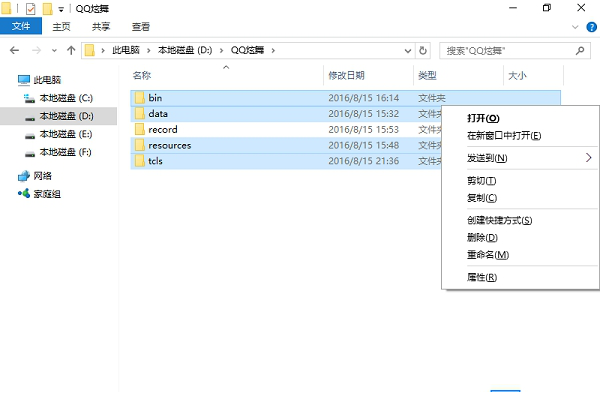Sort by the 大小 column header
The height and width of the screenshot is (407, 600).
[517, 75]
